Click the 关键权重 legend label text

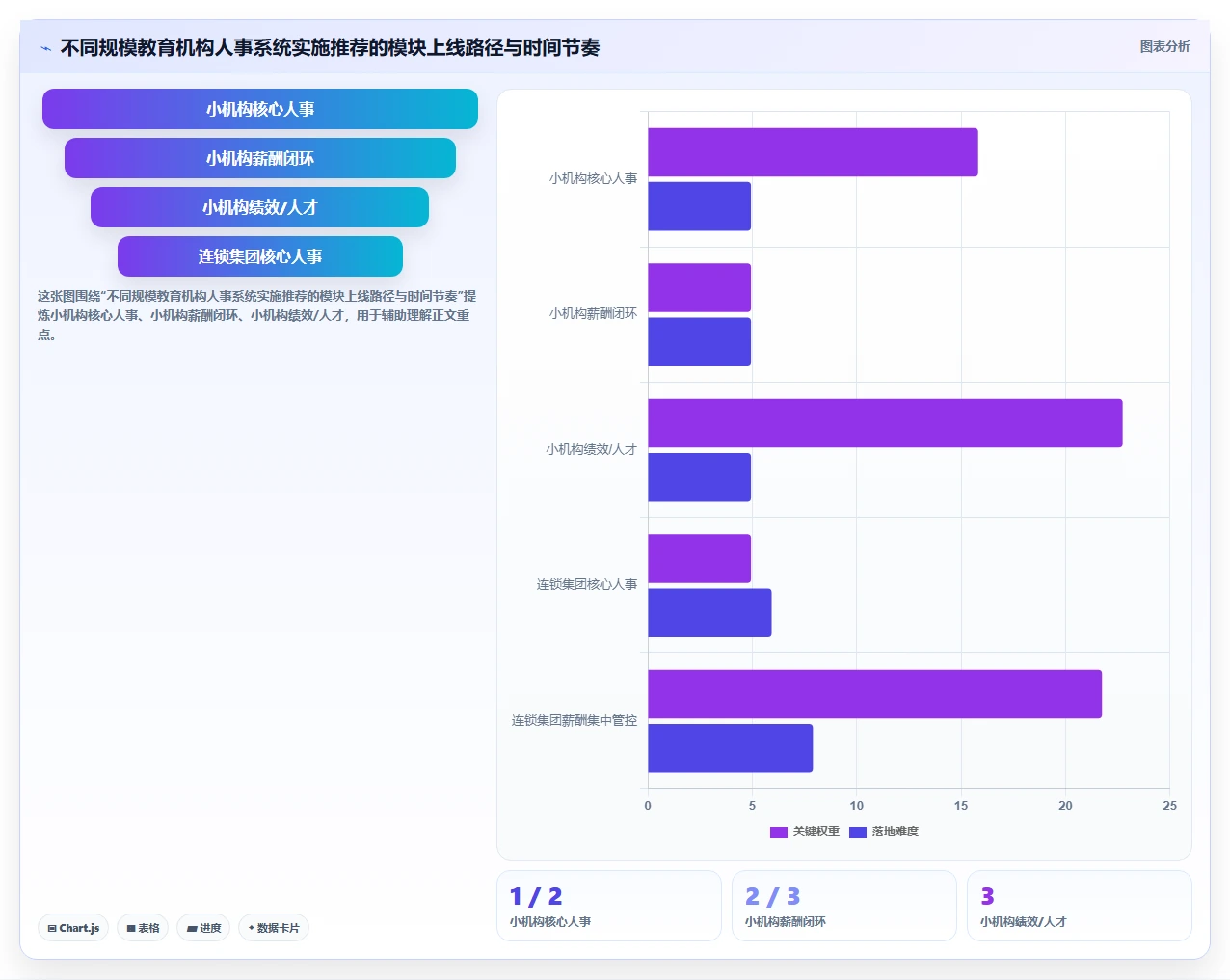[816, 832]
